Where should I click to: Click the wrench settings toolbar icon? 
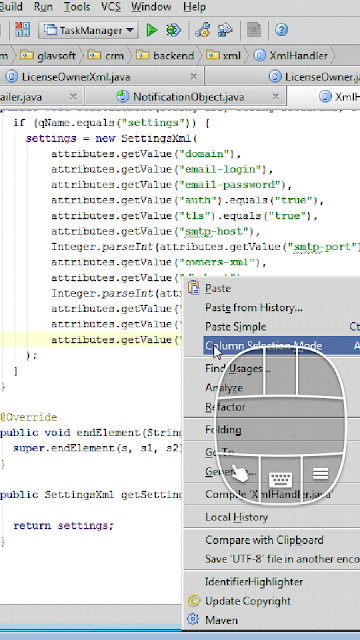click(x=202, y=30)
